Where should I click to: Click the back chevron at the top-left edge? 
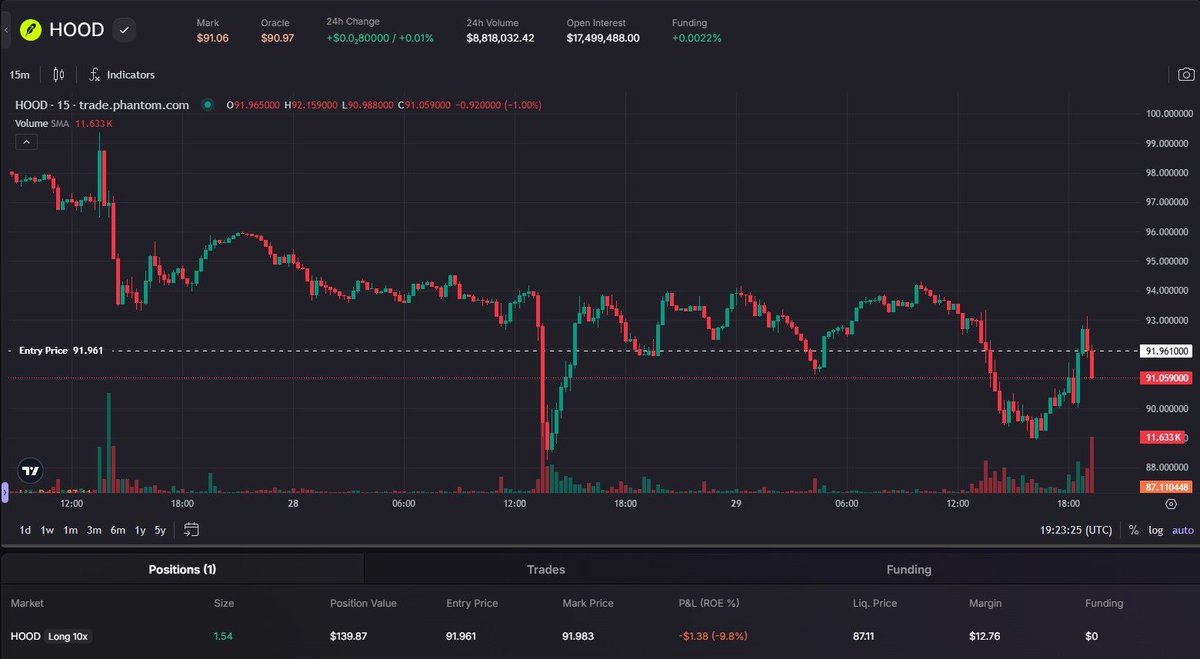5,30
